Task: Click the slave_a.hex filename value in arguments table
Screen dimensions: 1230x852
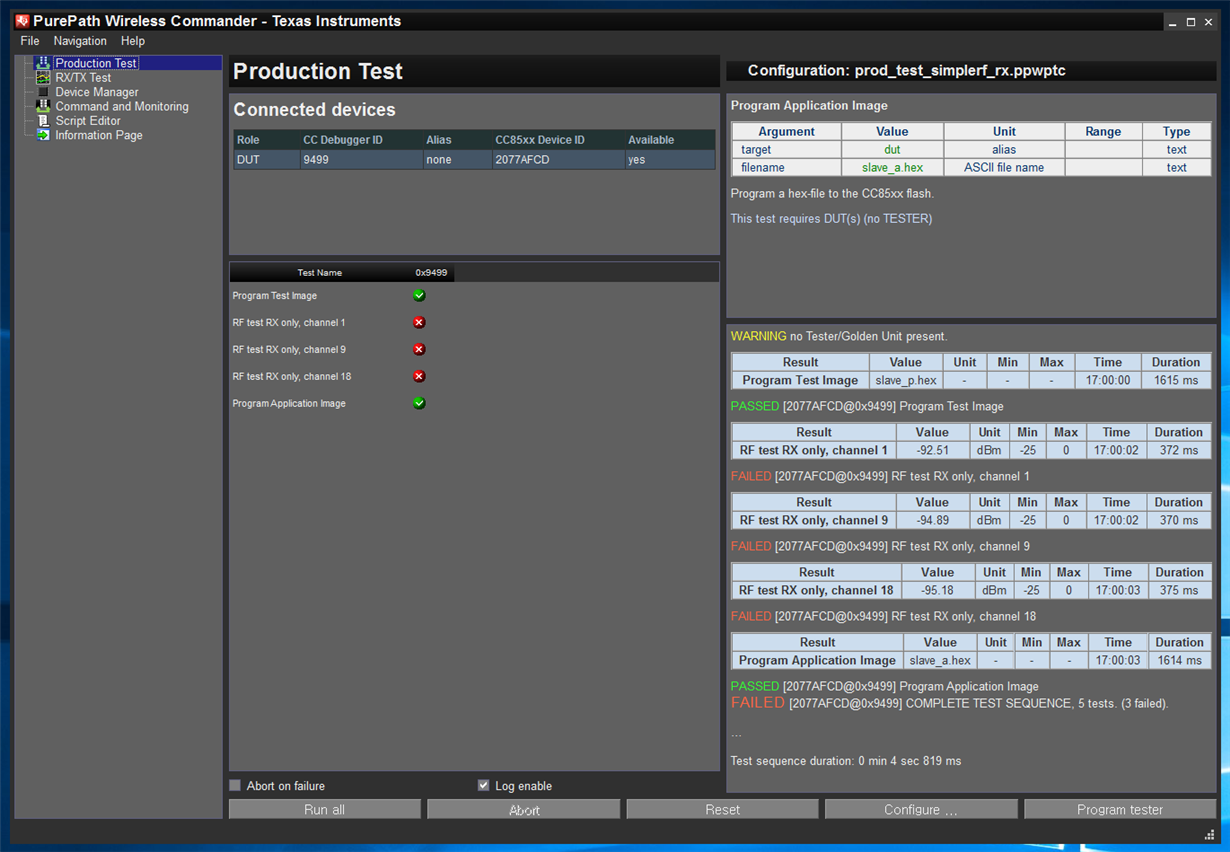Action: [892, 167]
